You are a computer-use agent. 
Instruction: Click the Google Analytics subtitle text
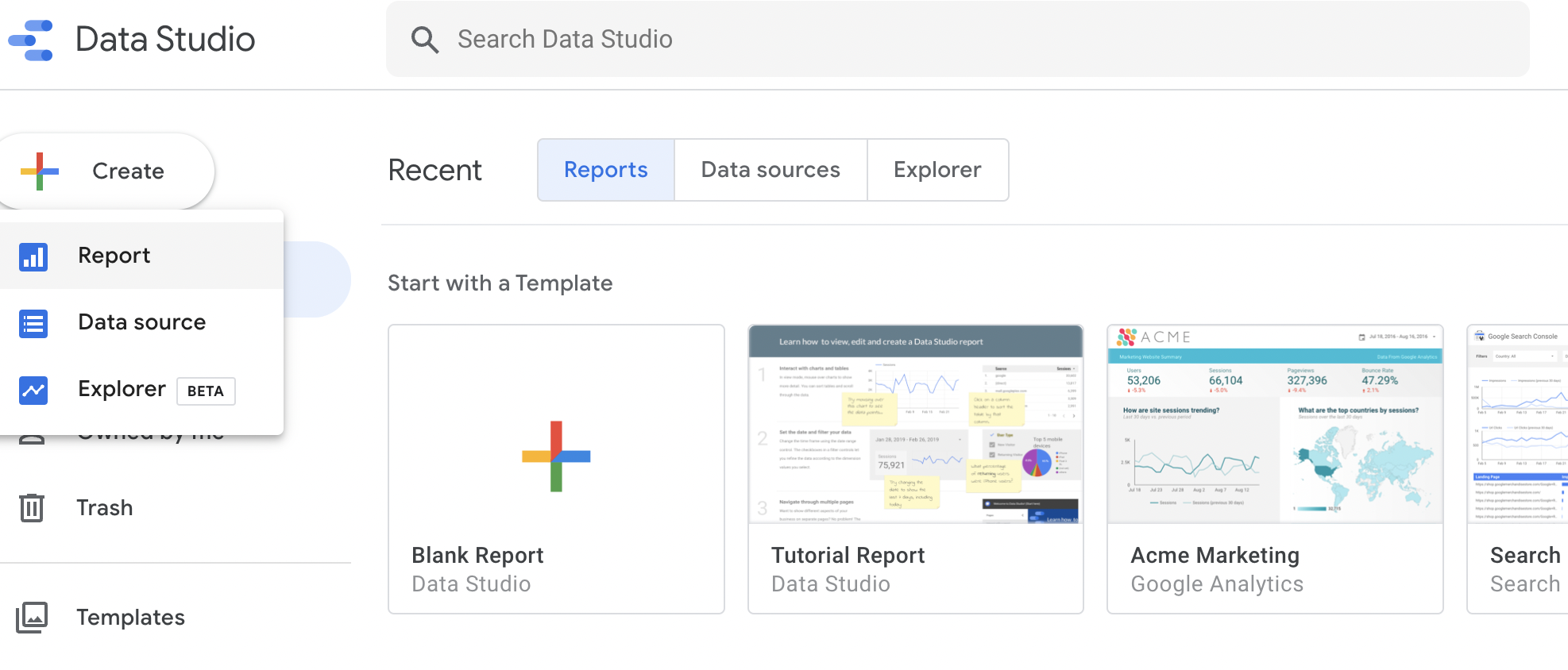coord(1217,584)
